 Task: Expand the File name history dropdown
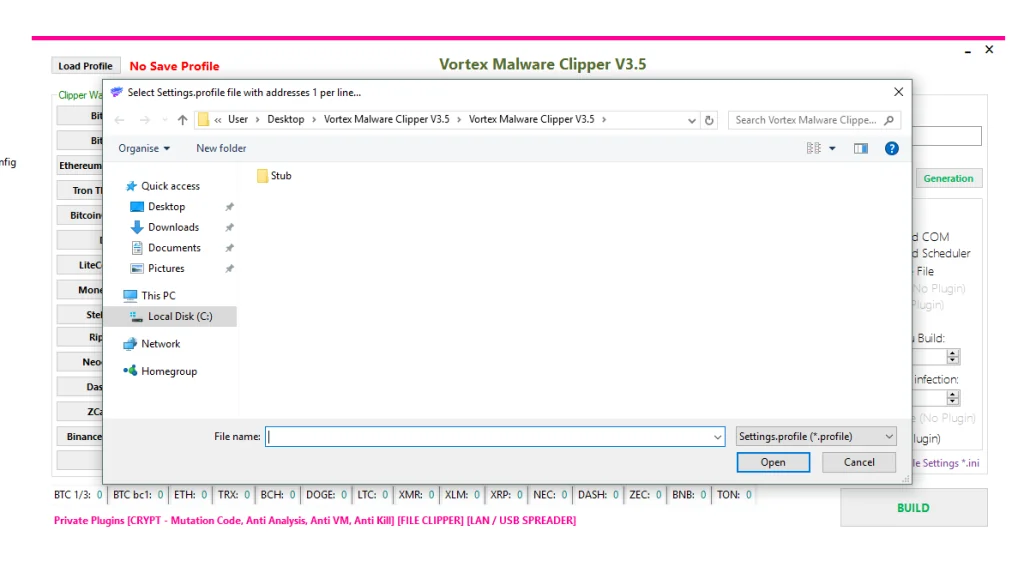click(718, 437)
